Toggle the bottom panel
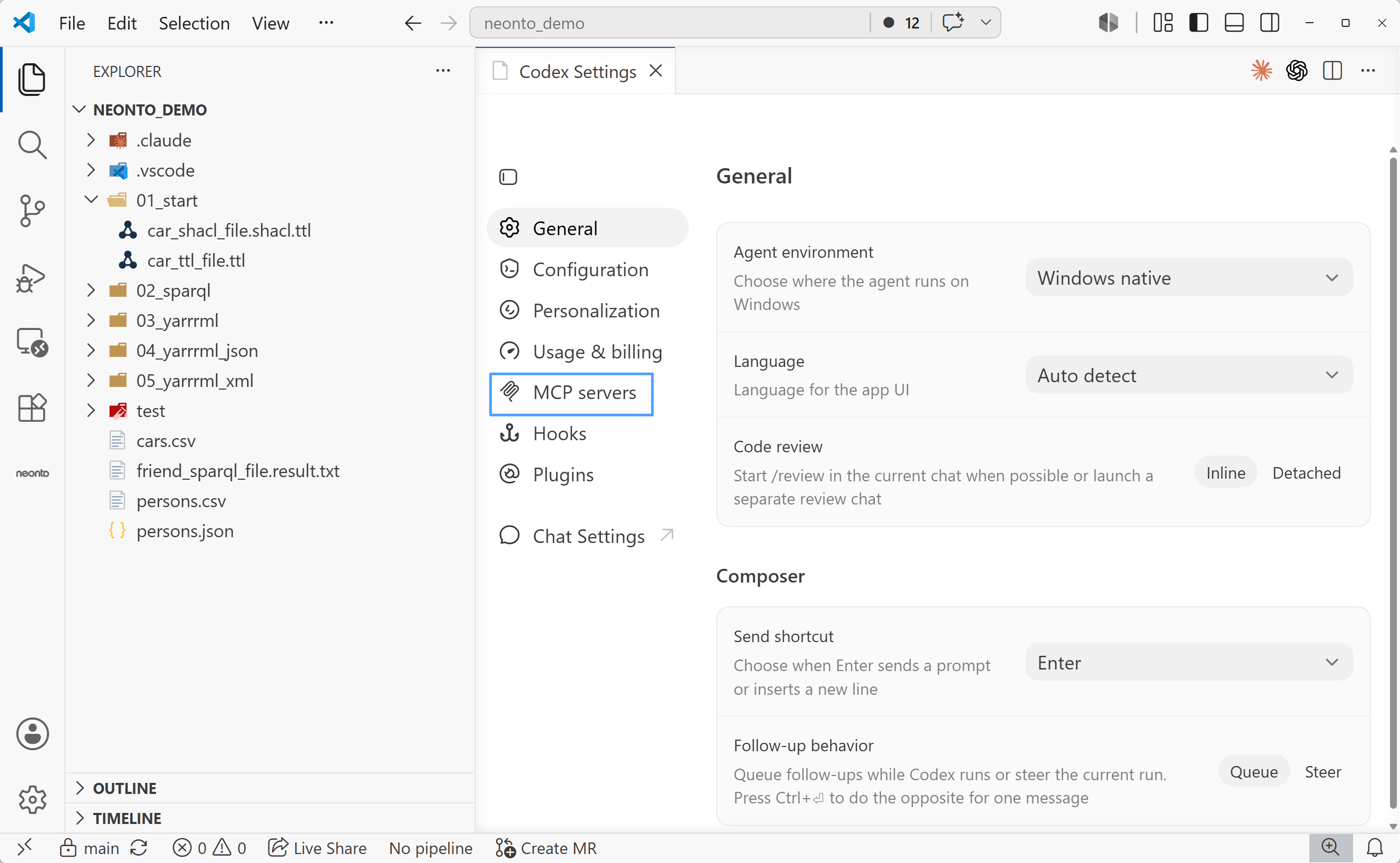1400x863 pixels. click(x=1234, y=23)
